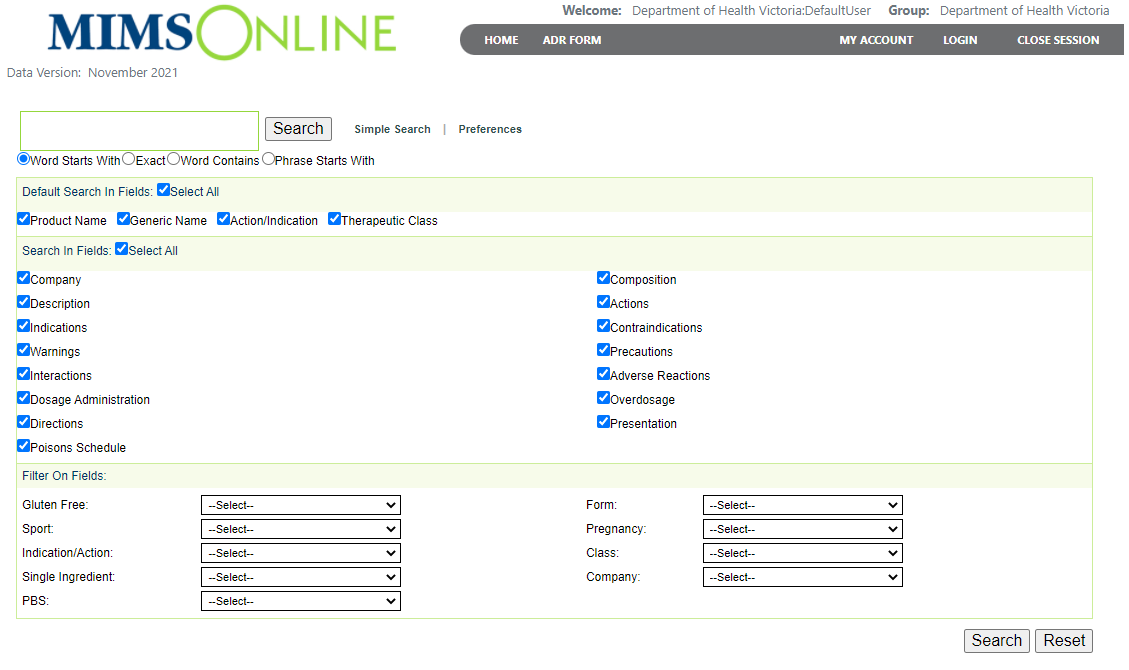Open the Gluten Free dropdown
Viewport: 1129px width, 670px height.
[x=300, y=505]
